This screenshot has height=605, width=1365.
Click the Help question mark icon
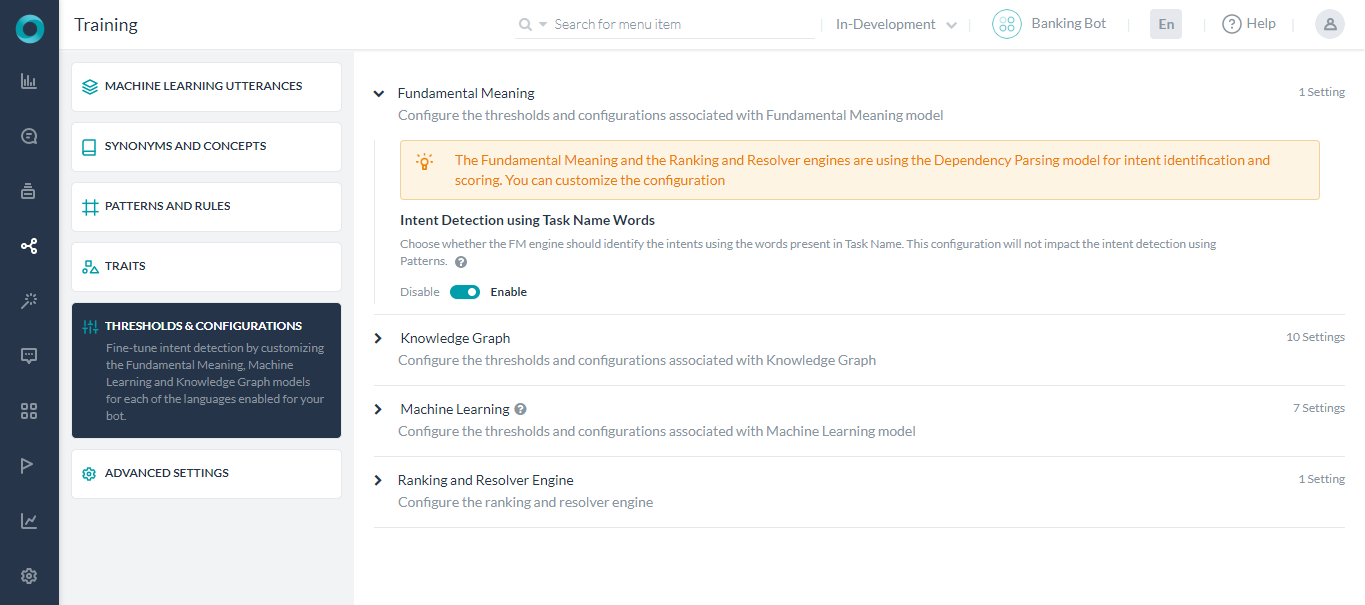(x=1232, y=24)
